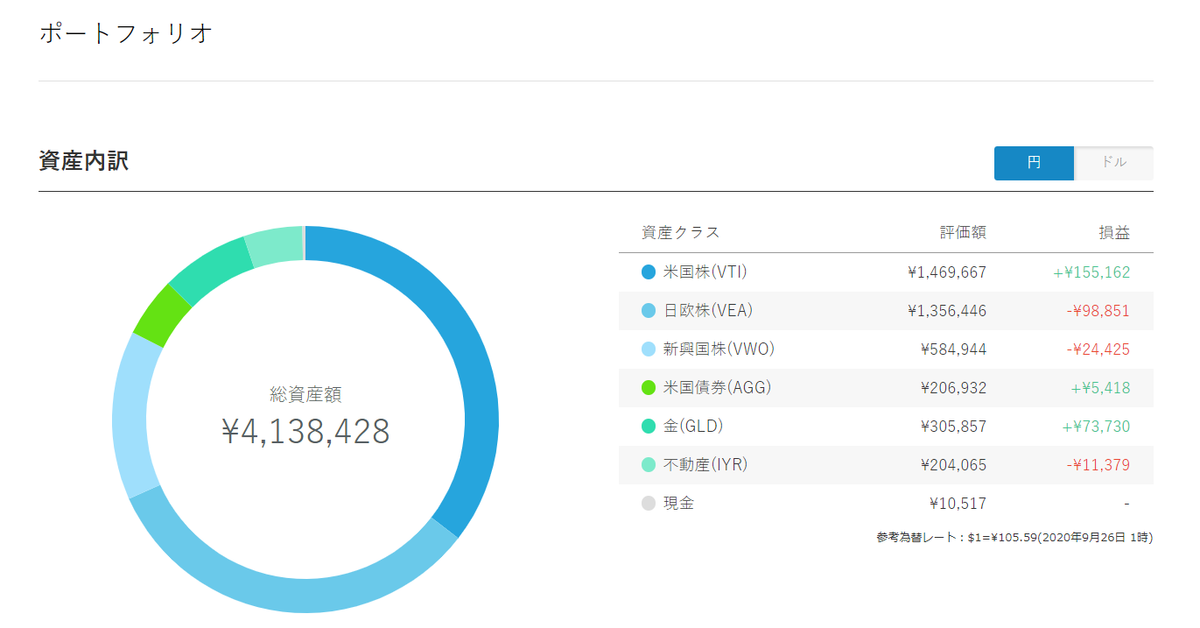Select the value ¥204,065
The height and width of the screenshot is (628, 1200).
[953, 465]
